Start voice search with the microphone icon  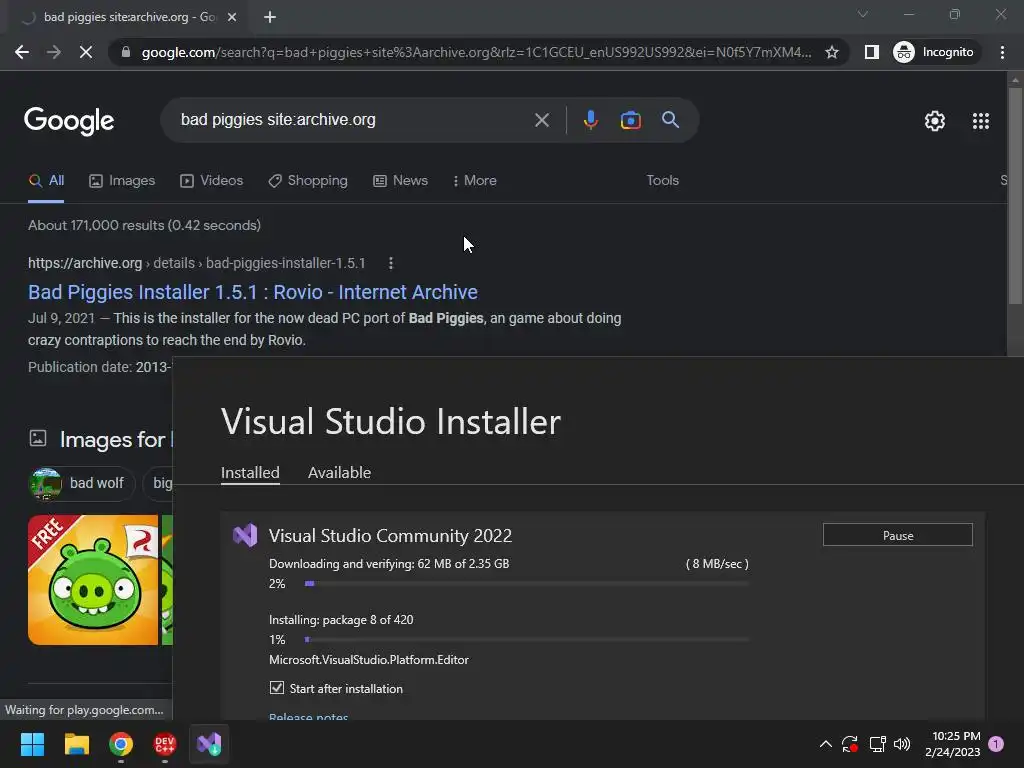point(590,120)
